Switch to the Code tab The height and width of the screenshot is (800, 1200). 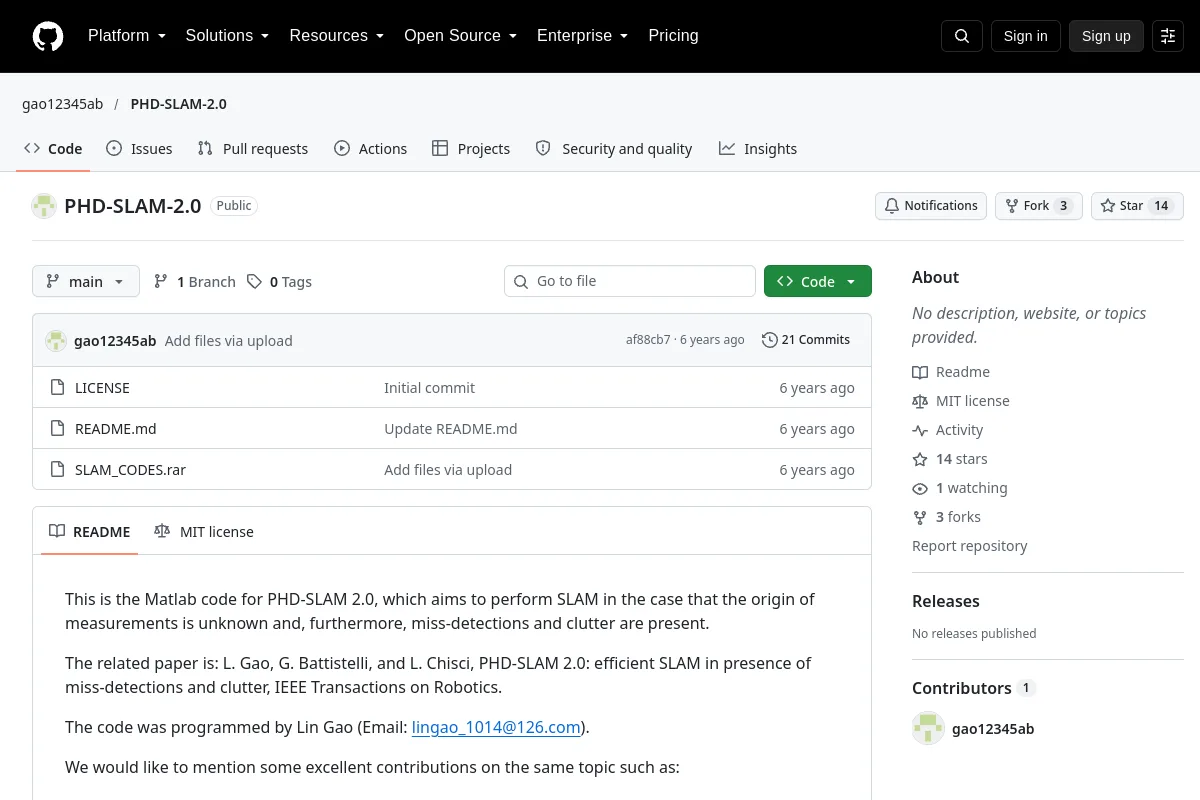[53, 149]
